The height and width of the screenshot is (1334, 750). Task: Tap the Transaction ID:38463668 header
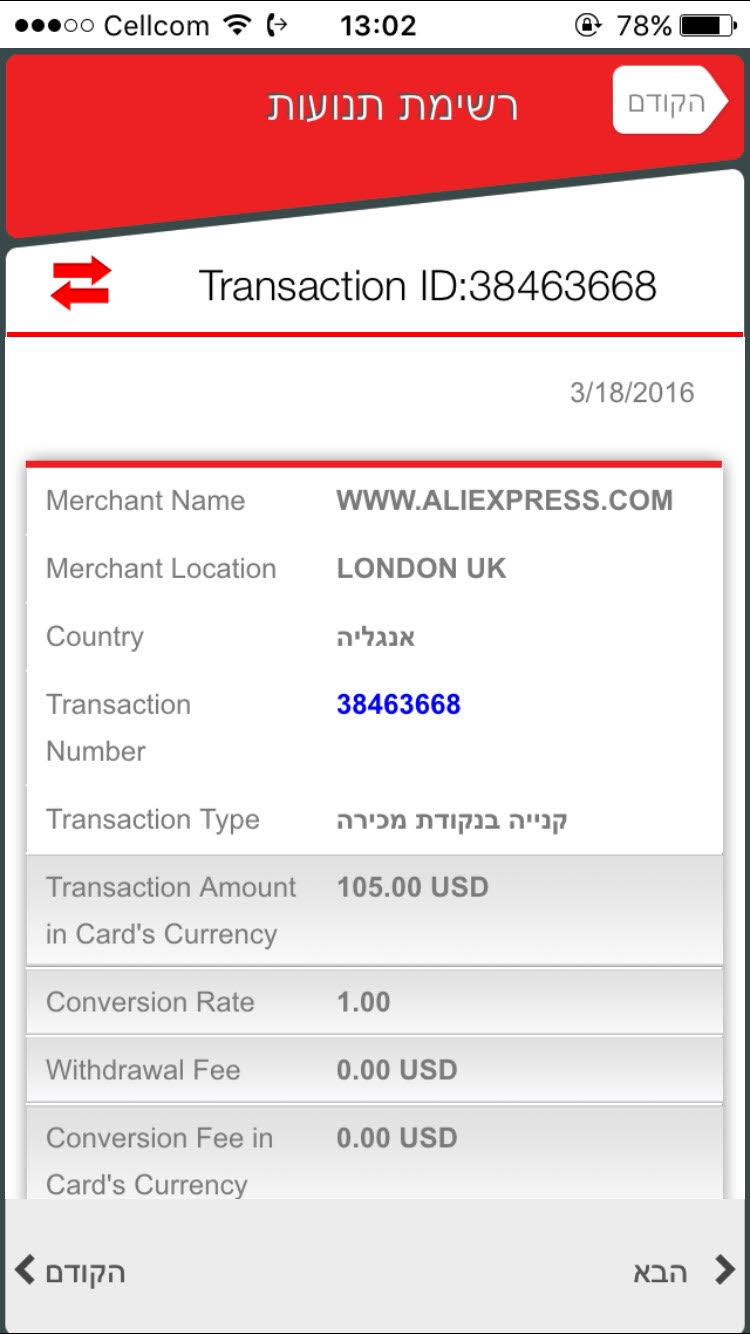click(x=427, y=286)
